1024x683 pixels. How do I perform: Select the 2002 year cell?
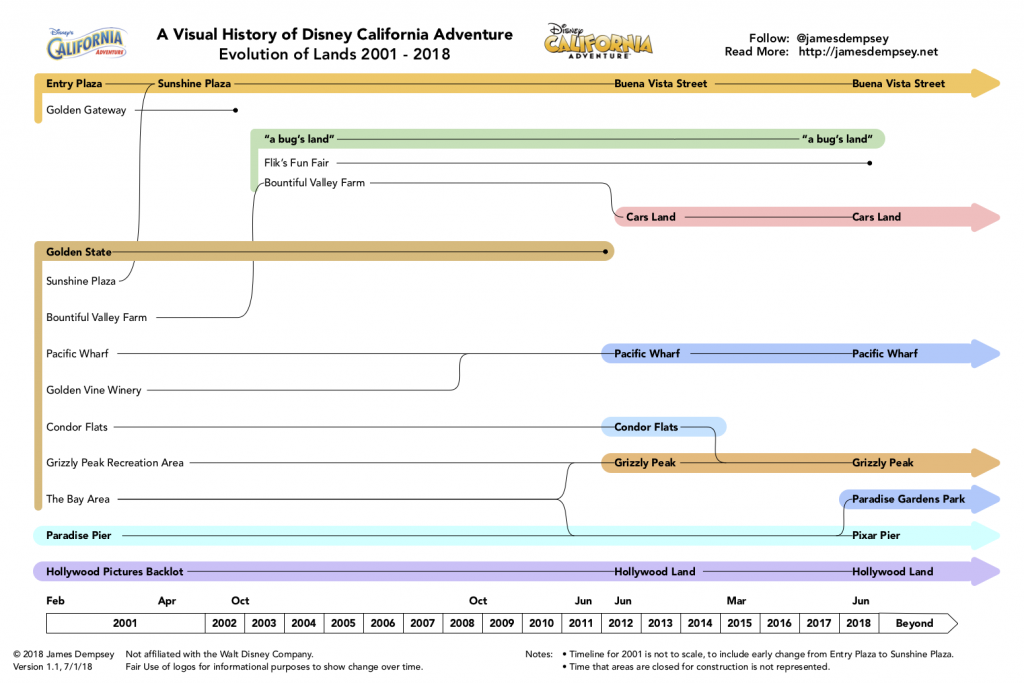tap(225, 623)
